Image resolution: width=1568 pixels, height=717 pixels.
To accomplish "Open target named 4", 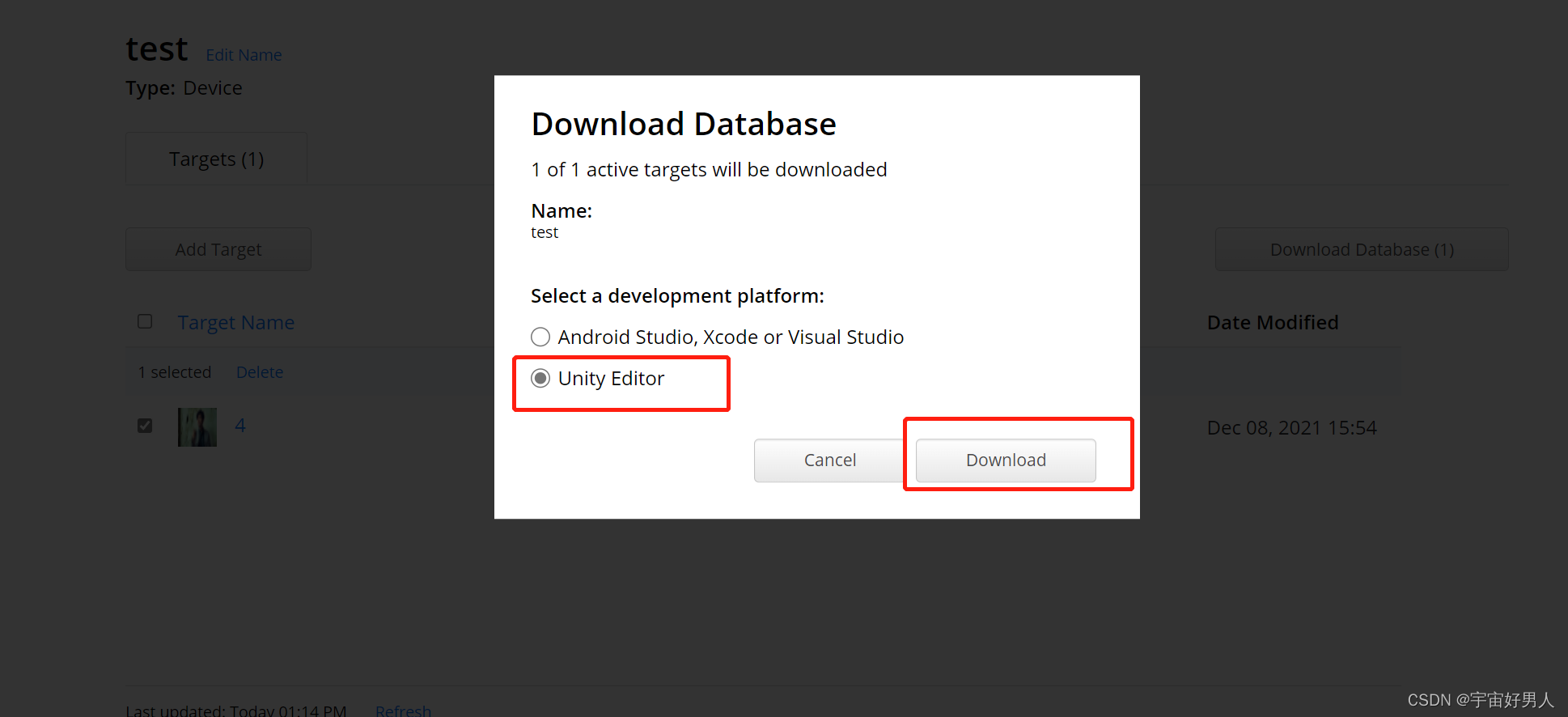I will click(x=240, y=426).
